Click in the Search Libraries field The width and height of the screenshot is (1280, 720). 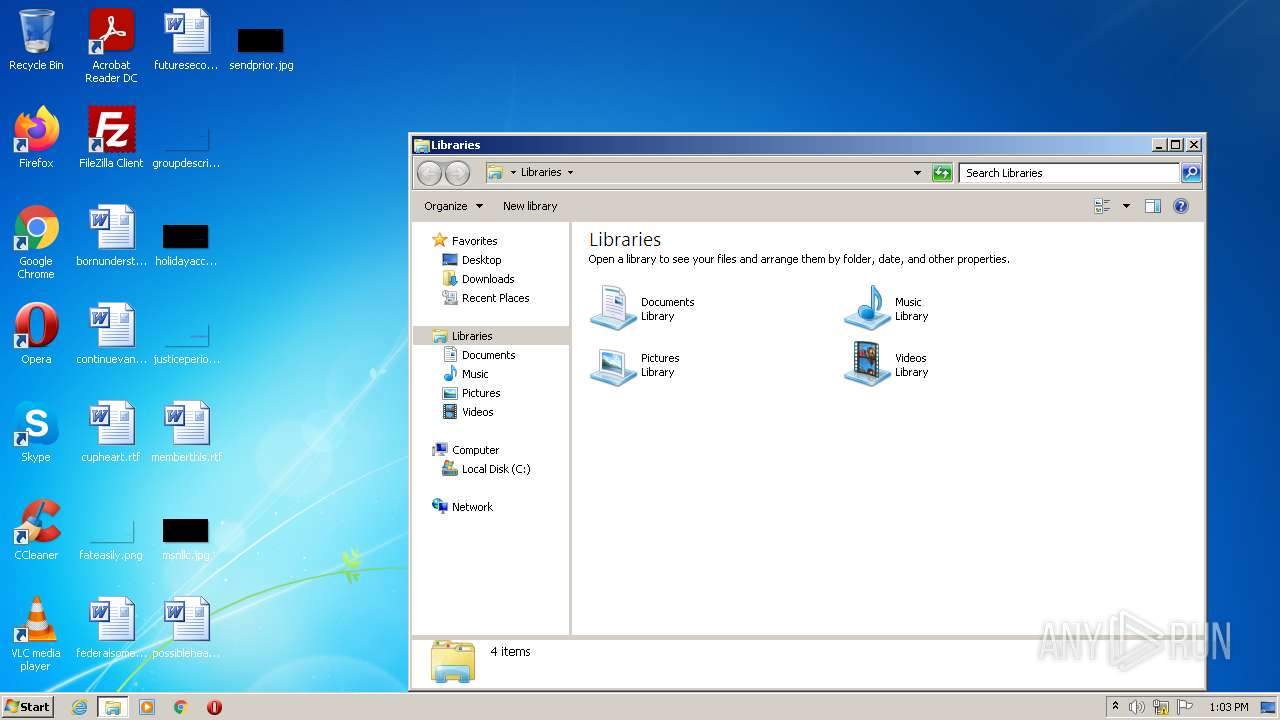pyautogui.click(x=1069, y=173)
